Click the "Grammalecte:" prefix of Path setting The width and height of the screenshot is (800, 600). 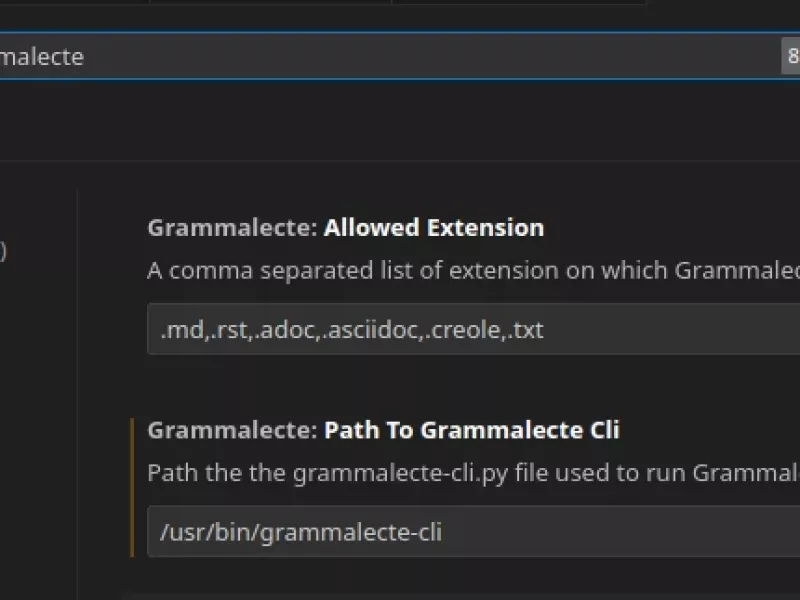tap(233, 430)
